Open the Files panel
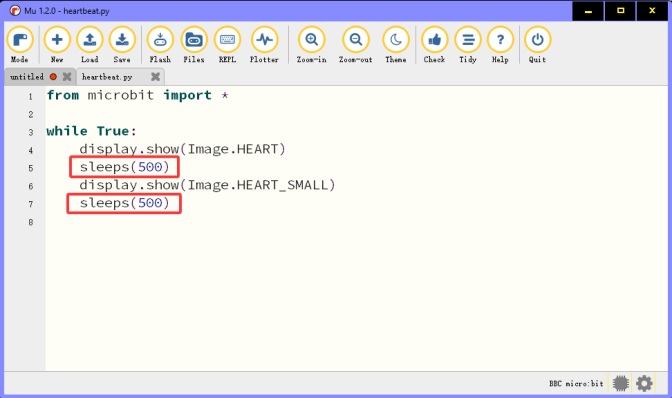672x398 pixels. [194, 45]
